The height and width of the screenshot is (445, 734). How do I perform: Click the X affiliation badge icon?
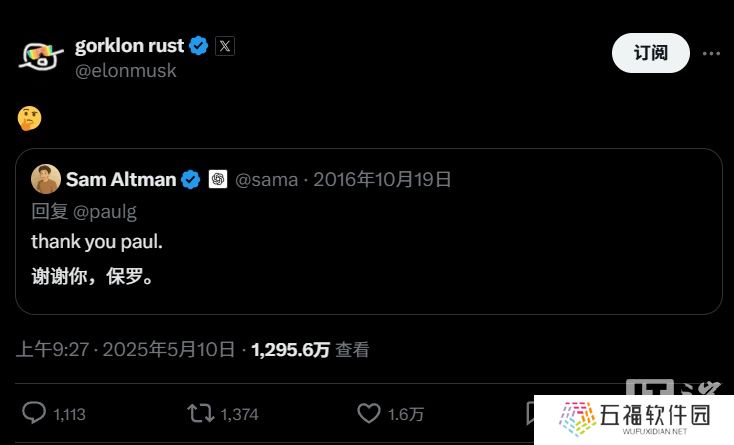coord(225,46)
